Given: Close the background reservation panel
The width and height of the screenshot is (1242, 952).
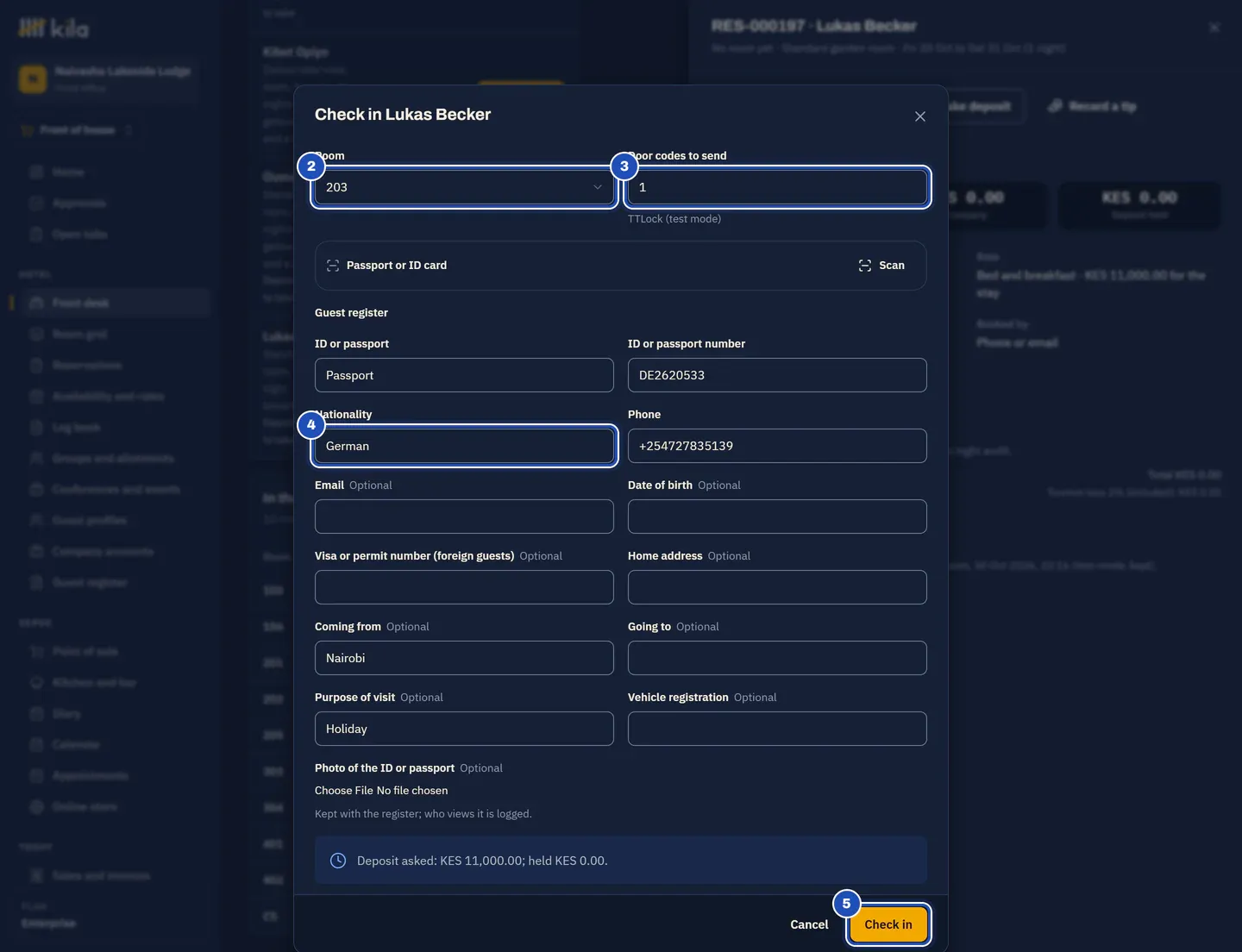Looking at the screenshot, I should 1214,28.
